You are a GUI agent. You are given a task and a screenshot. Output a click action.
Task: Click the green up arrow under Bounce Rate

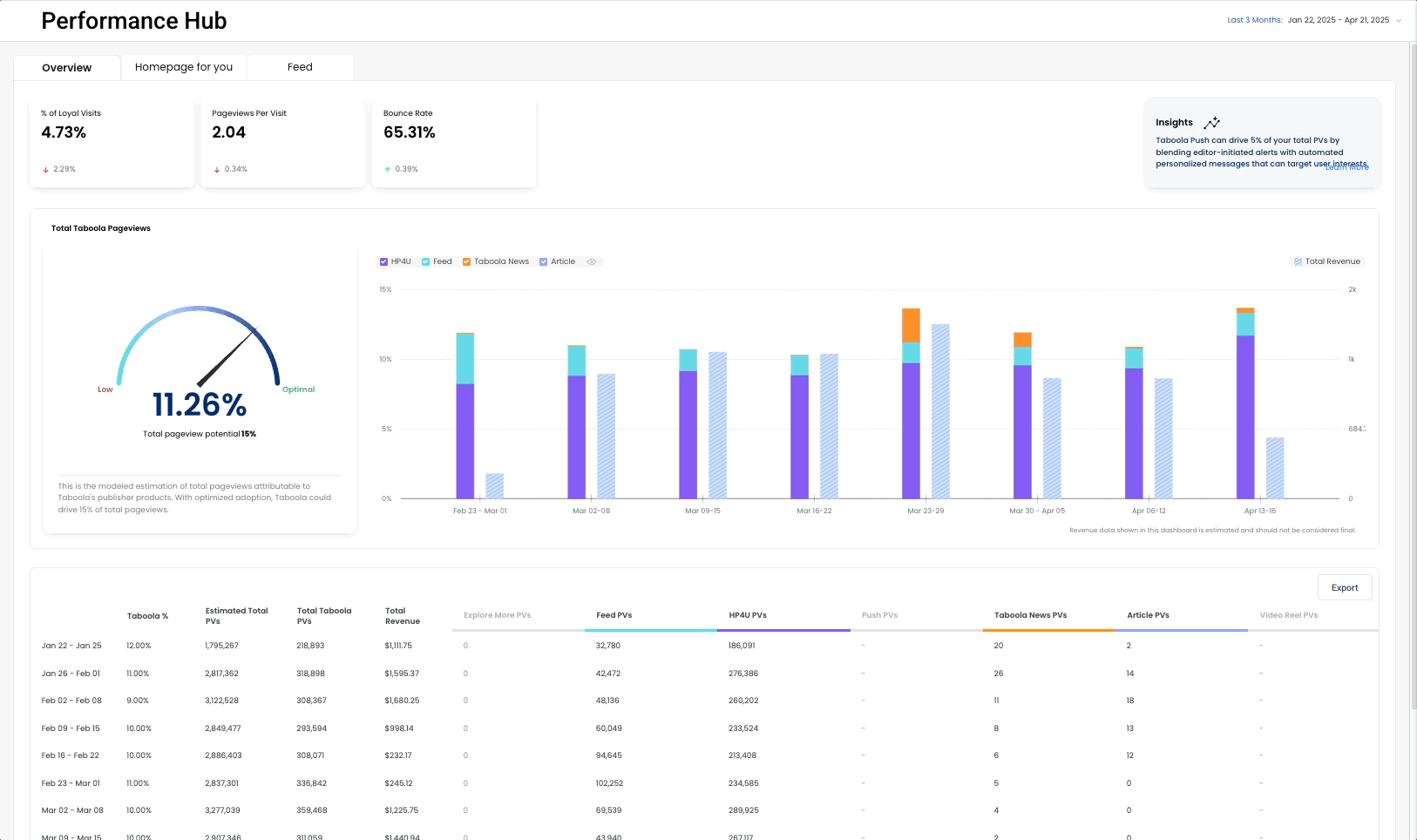click(x=388, y=170)
